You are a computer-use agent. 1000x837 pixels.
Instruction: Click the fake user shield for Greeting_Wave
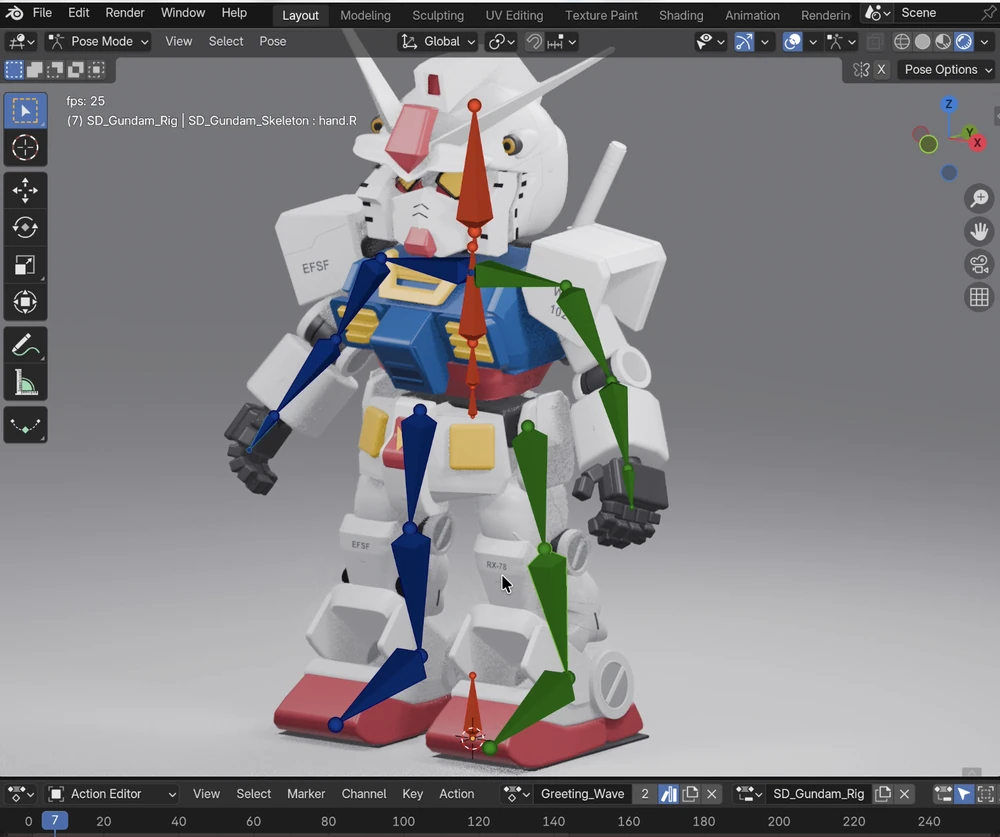pos(668,794)
